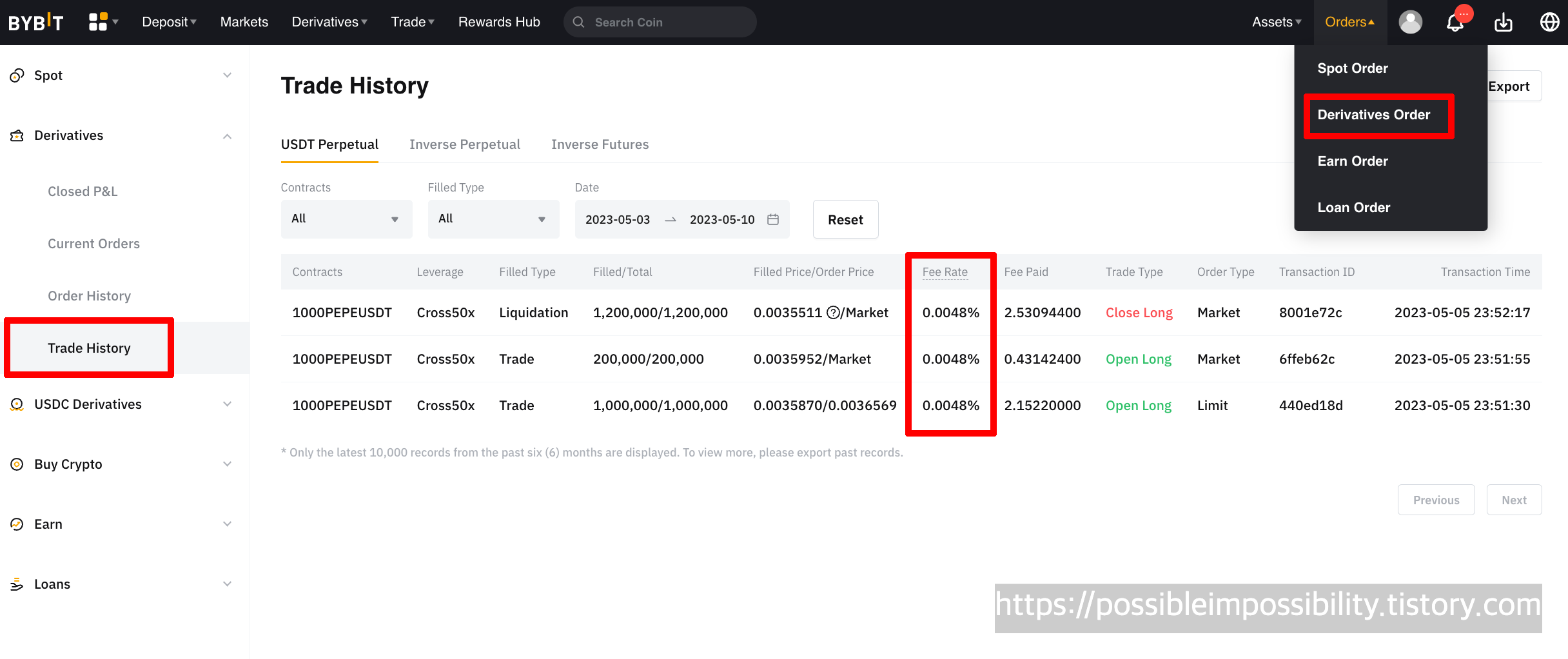The height and width of the screenshot is (659, 1568).
Task: Open the Deposit dropdown menu
Action: tap(169, 22)
